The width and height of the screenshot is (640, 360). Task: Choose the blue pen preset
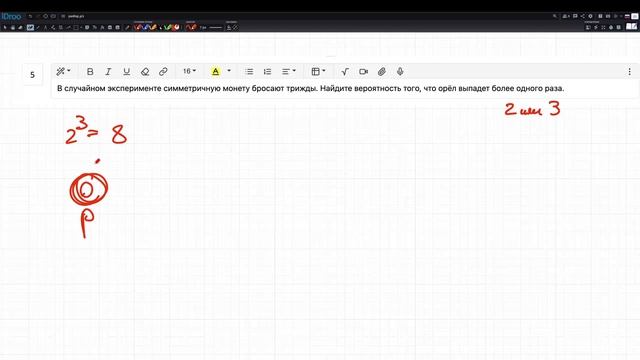pyautogui.click(x=146, y=27)
